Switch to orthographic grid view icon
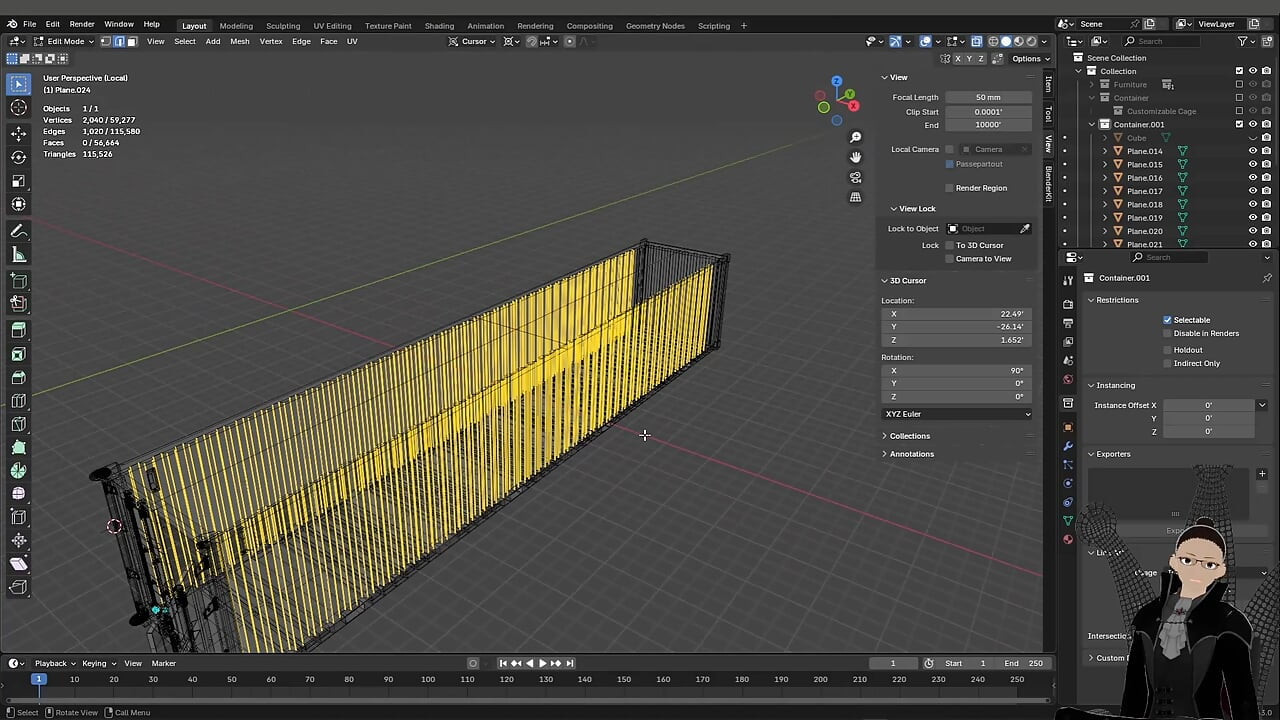This screenshot has width=1280, height=720. tap(855, 197)
